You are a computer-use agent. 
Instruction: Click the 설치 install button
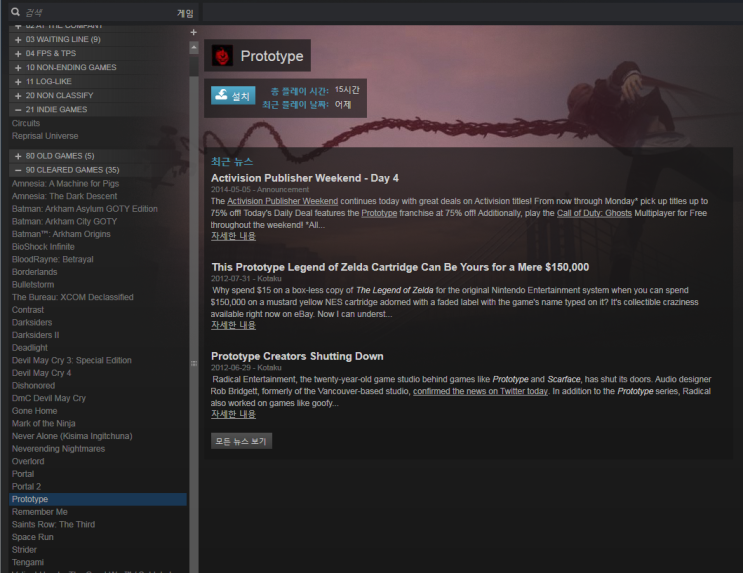click(233, 95)
